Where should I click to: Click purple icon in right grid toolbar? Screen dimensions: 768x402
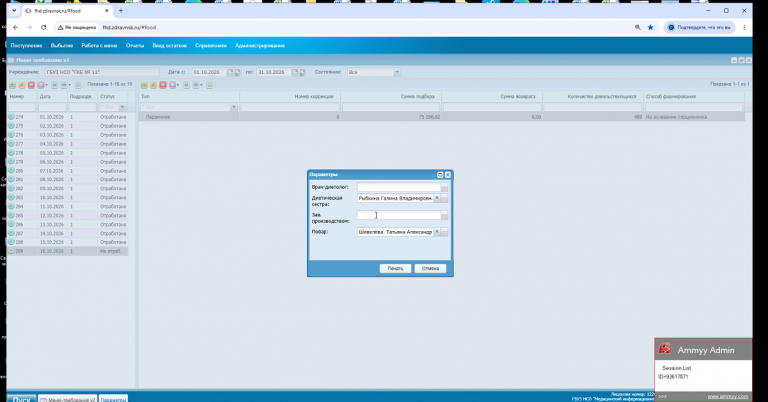pos(173,85)
